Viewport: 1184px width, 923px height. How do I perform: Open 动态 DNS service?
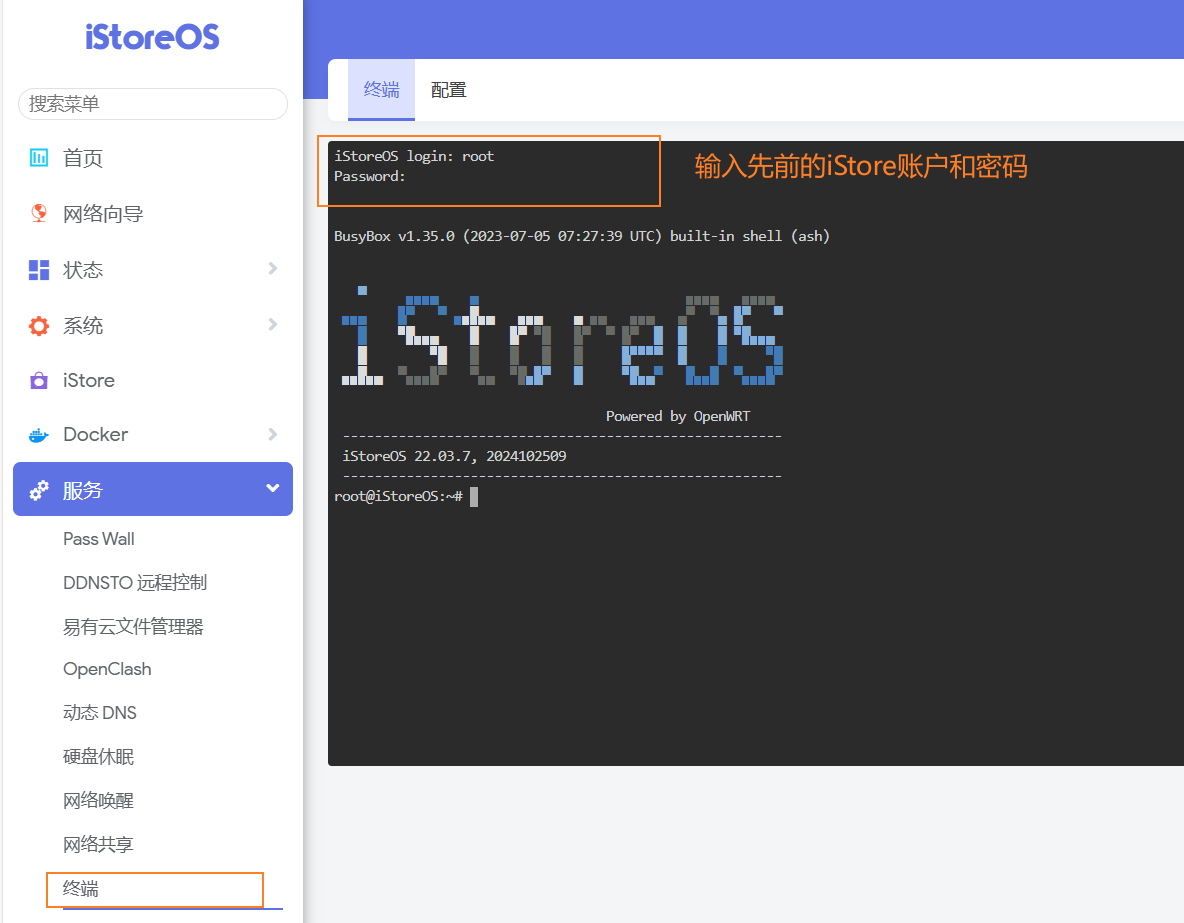click(100, 712)
